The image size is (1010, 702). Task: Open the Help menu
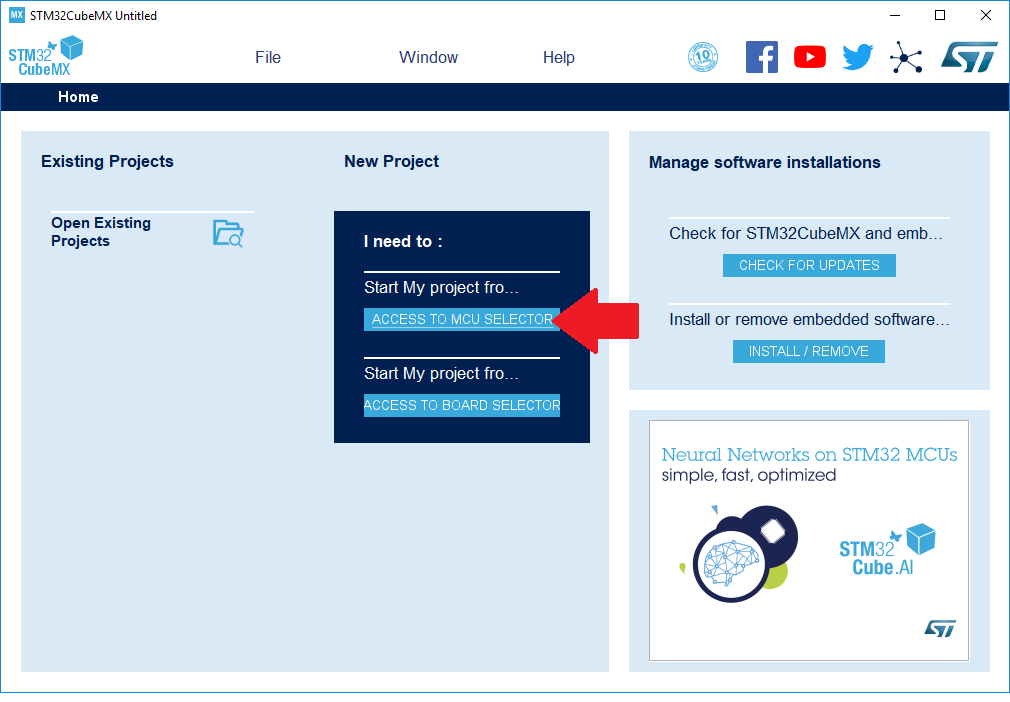[x=558, y=57]
